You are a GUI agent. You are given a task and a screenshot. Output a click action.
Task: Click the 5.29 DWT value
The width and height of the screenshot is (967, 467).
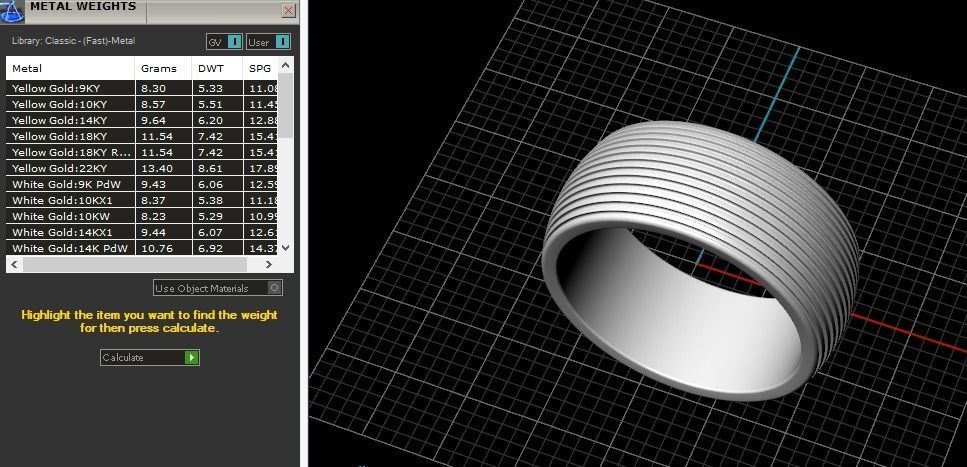coord(210,217)
